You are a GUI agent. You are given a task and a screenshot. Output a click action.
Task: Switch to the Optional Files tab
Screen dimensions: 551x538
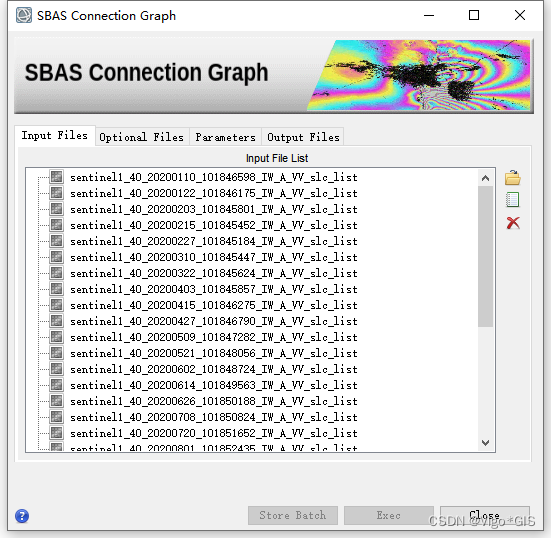[142, 137]
